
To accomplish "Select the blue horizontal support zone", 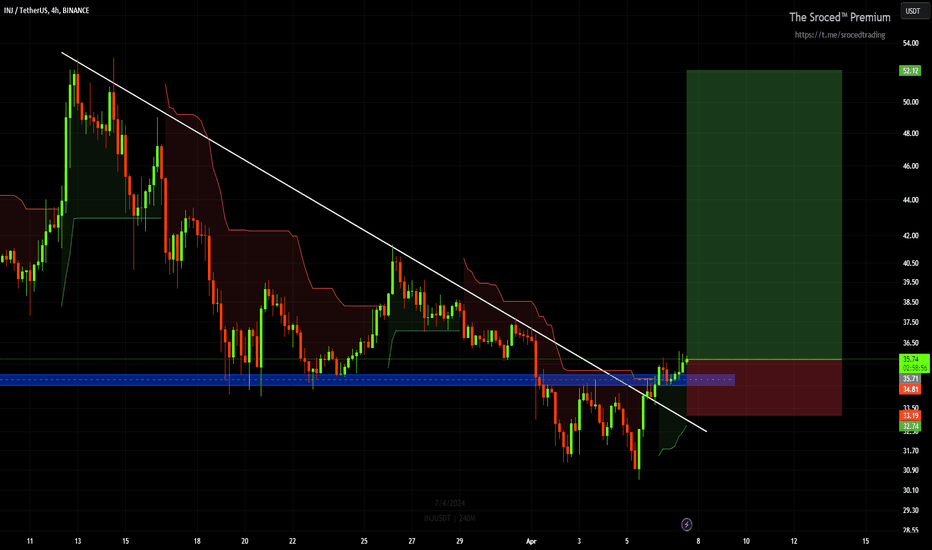I will click(367, 380).
